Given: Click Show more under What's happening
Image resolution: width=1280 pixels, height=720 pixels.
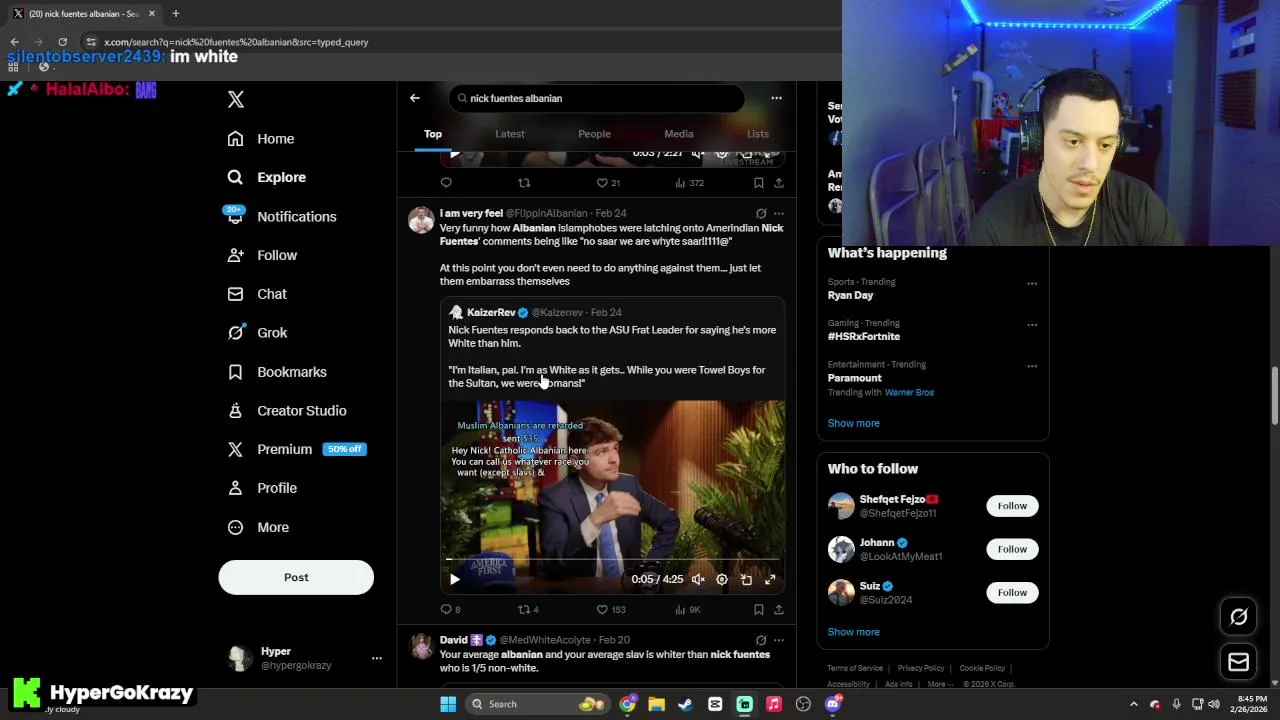Looking at the screenshot, I should pyautogui.click(x=854, y=423).
